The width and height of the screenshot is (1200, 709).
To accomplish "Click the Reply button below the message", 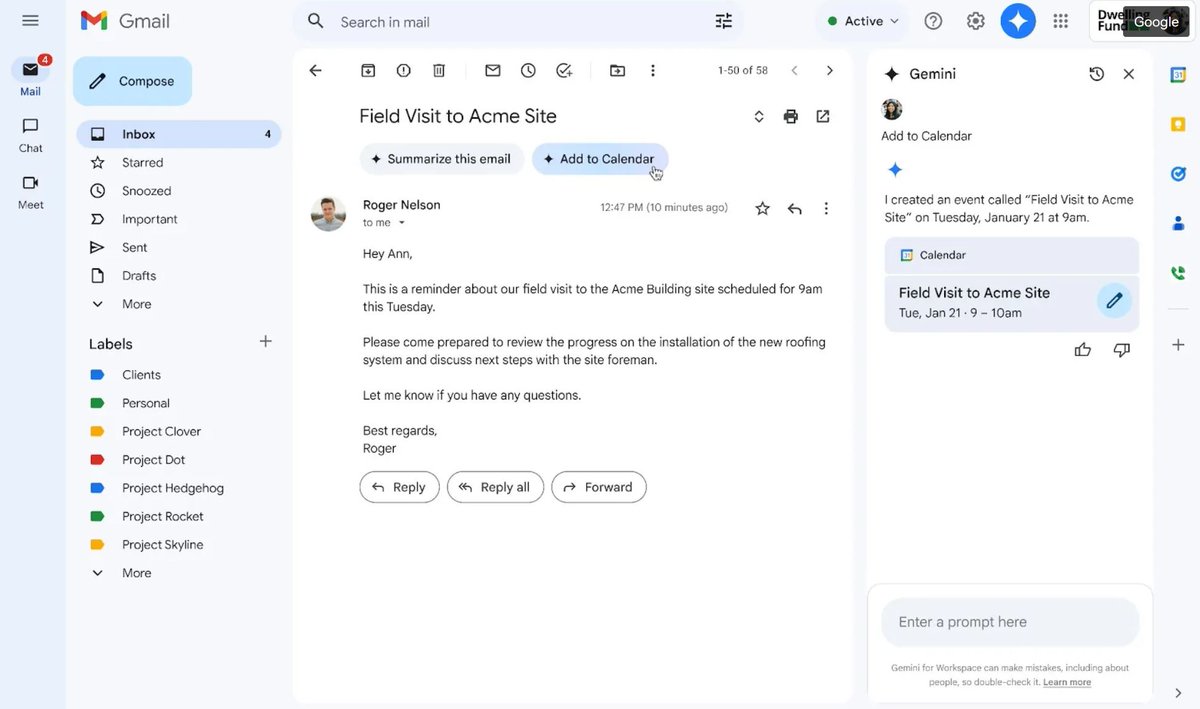I will [x=399, y=487].
